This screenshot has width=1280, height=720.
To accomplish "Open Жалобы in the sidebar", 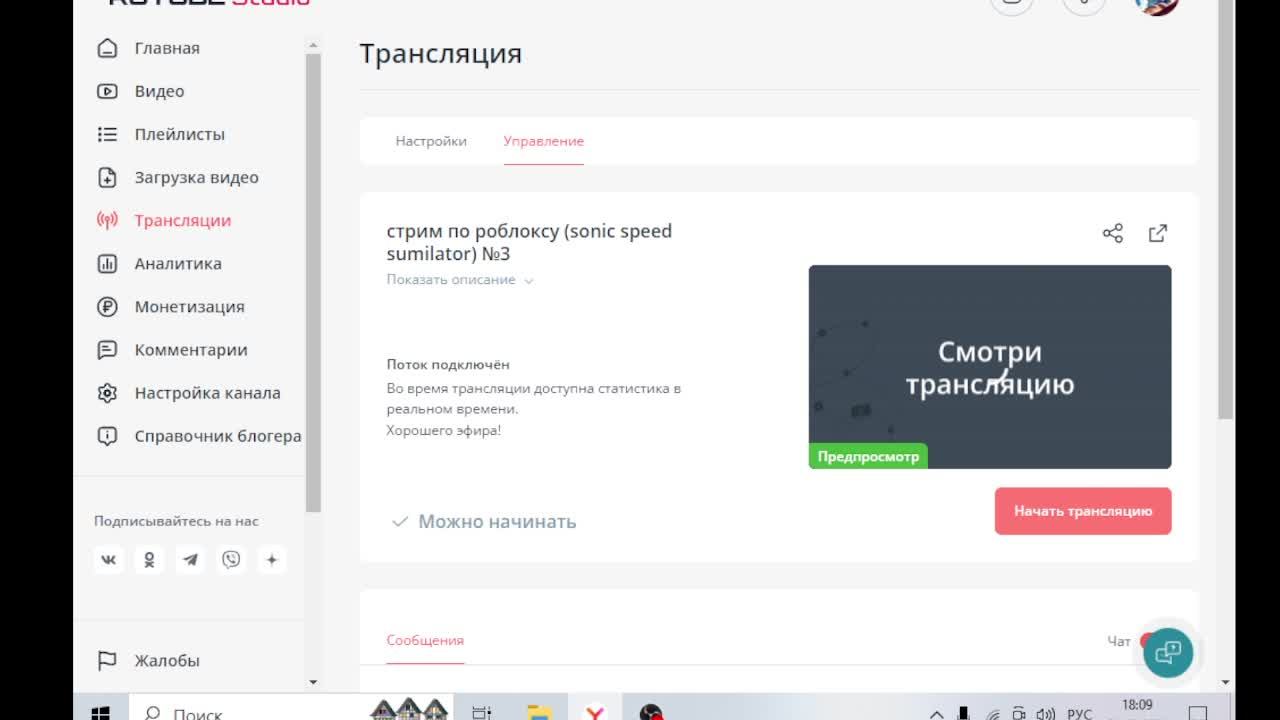I will pos(167,660).
